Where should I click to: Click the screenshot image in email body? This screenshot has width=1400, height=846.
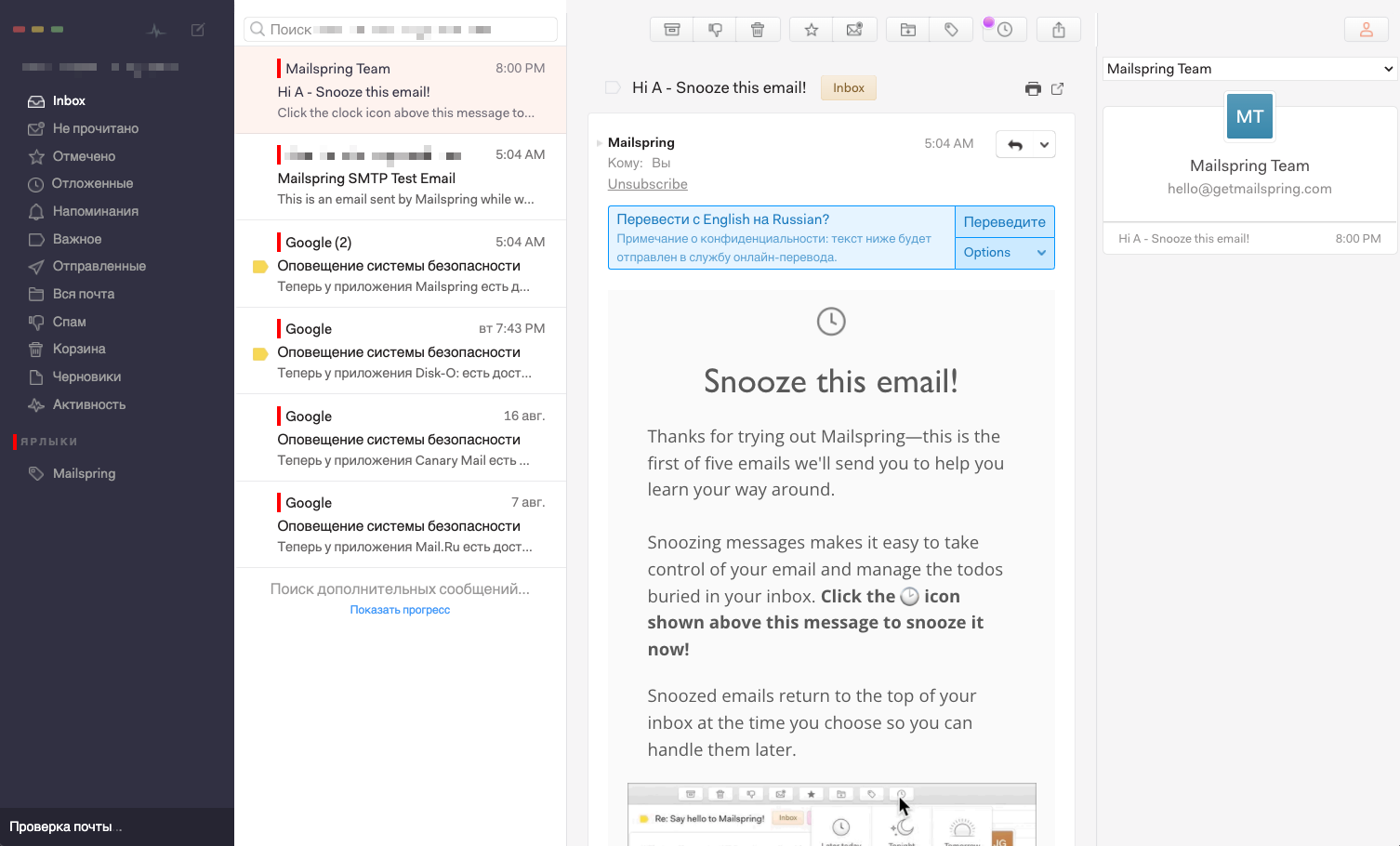pos(831,814)
